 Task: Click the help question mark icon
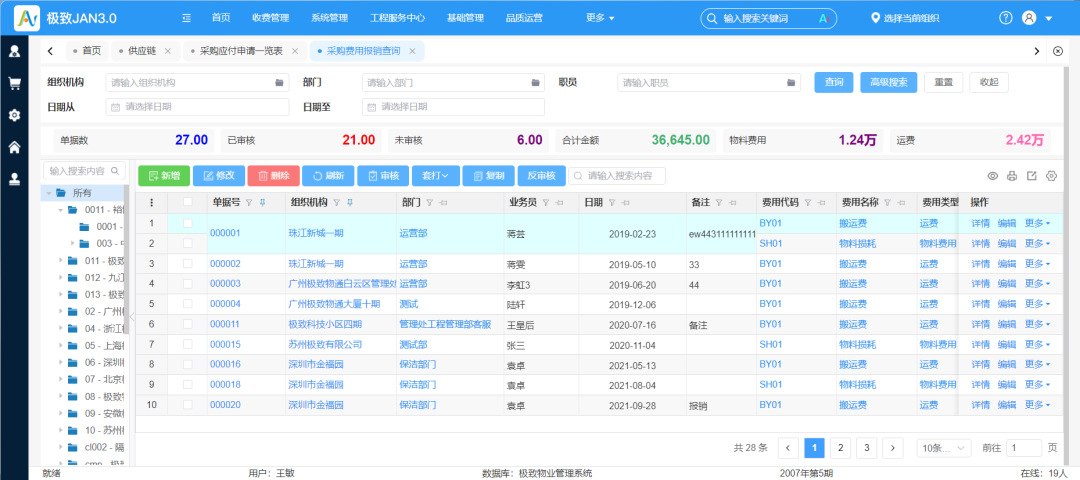(x=1006, y=18)
